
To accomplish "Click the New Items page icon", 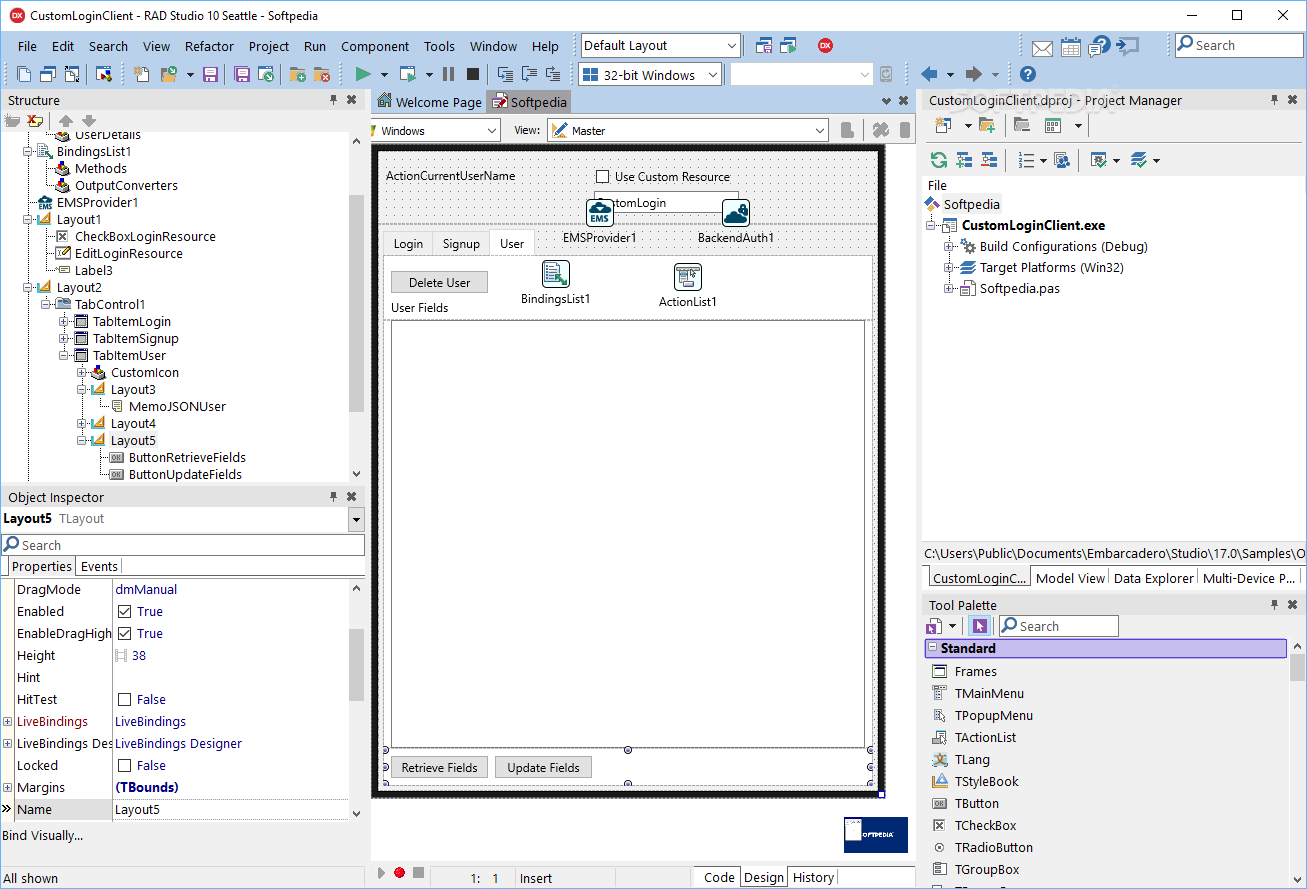I will pos(141,74).
